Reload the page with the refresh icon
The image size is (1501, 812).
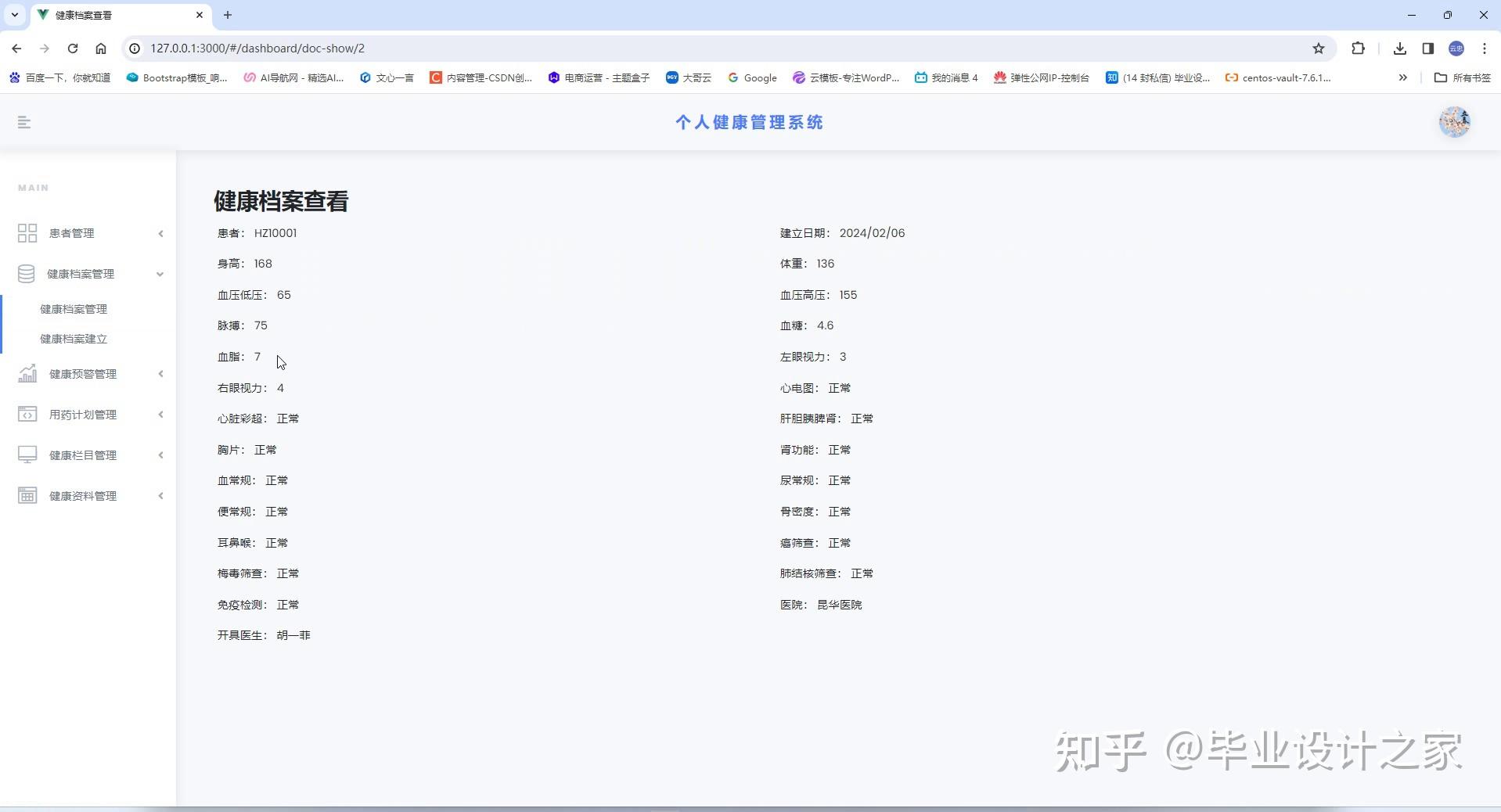click(73, 49)
